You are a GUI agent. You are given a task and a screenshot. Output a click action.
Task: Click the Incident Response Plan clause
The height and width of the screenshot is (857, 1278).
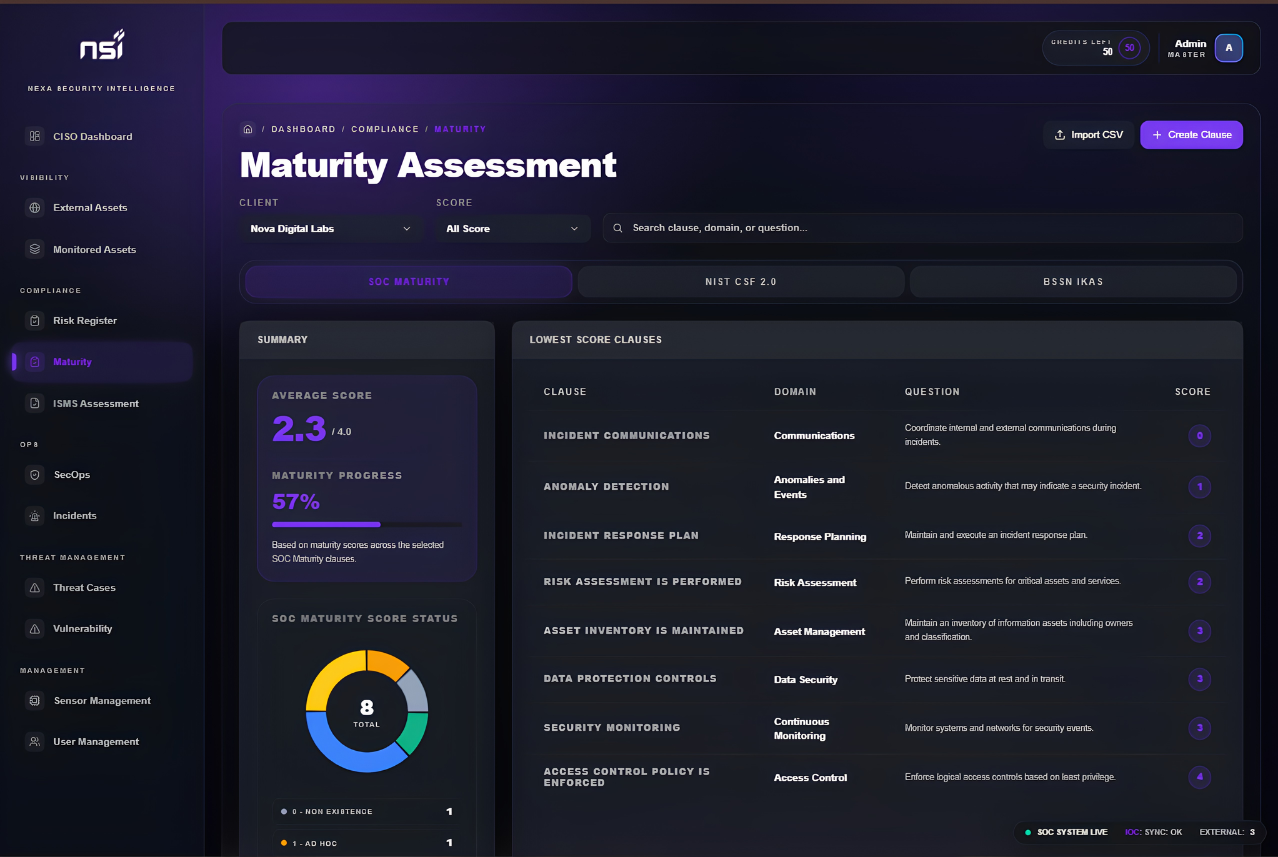coord(621,536)
